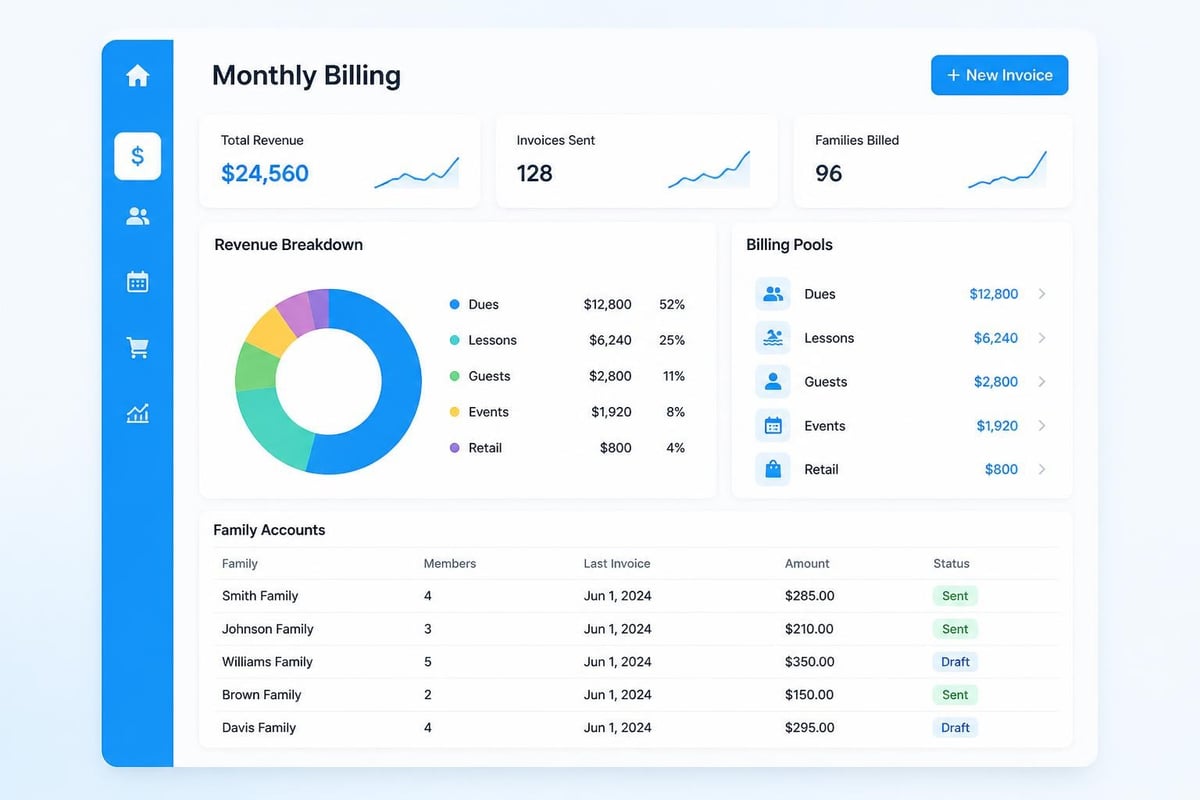The width and height of the screenshot is (1200, 800).
Task: Open the analytics chart icon in sidebar
Action: click(x=137, y=413)
